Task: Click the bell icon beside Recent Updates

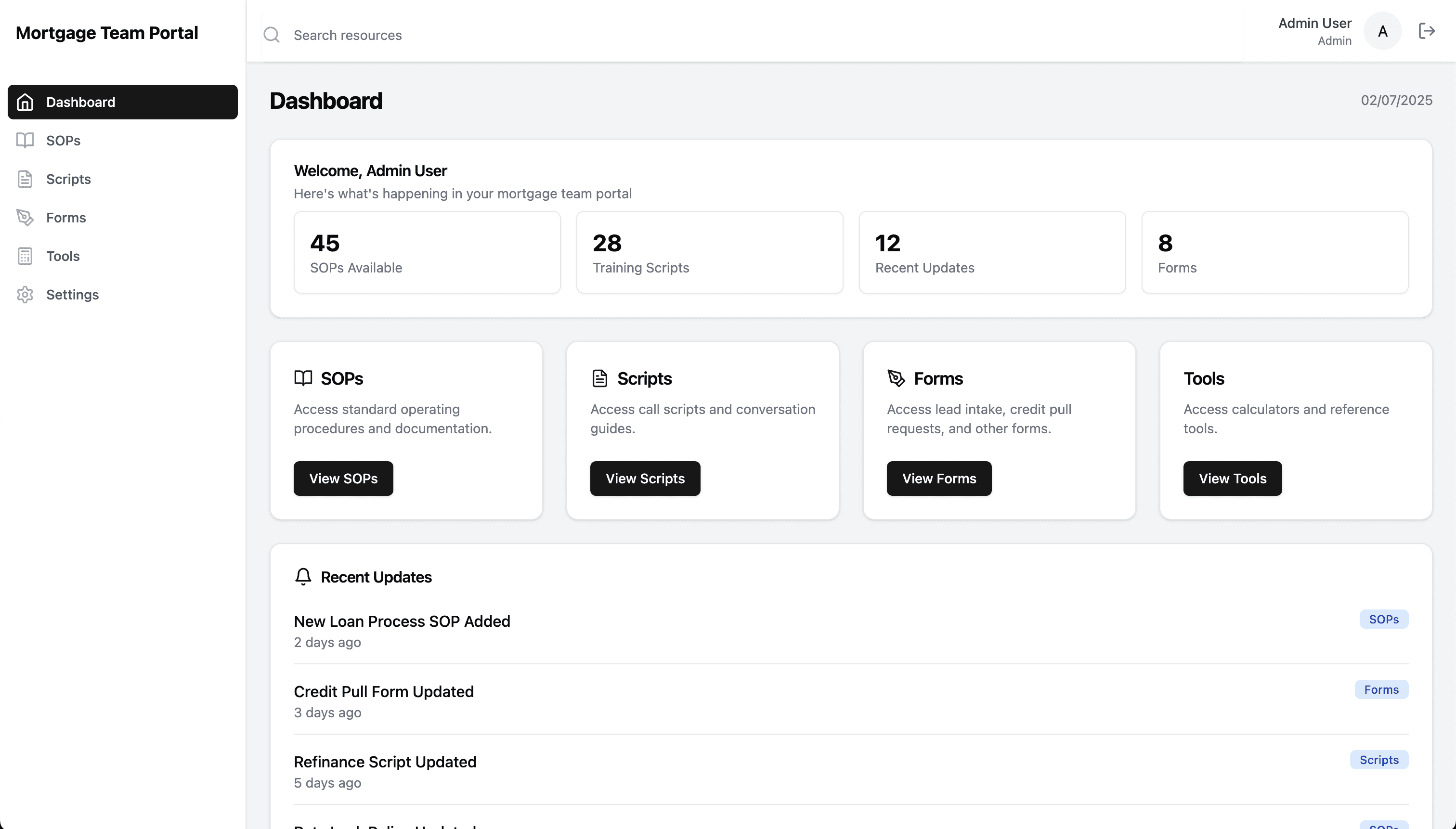Action: [x=302, y=576]
